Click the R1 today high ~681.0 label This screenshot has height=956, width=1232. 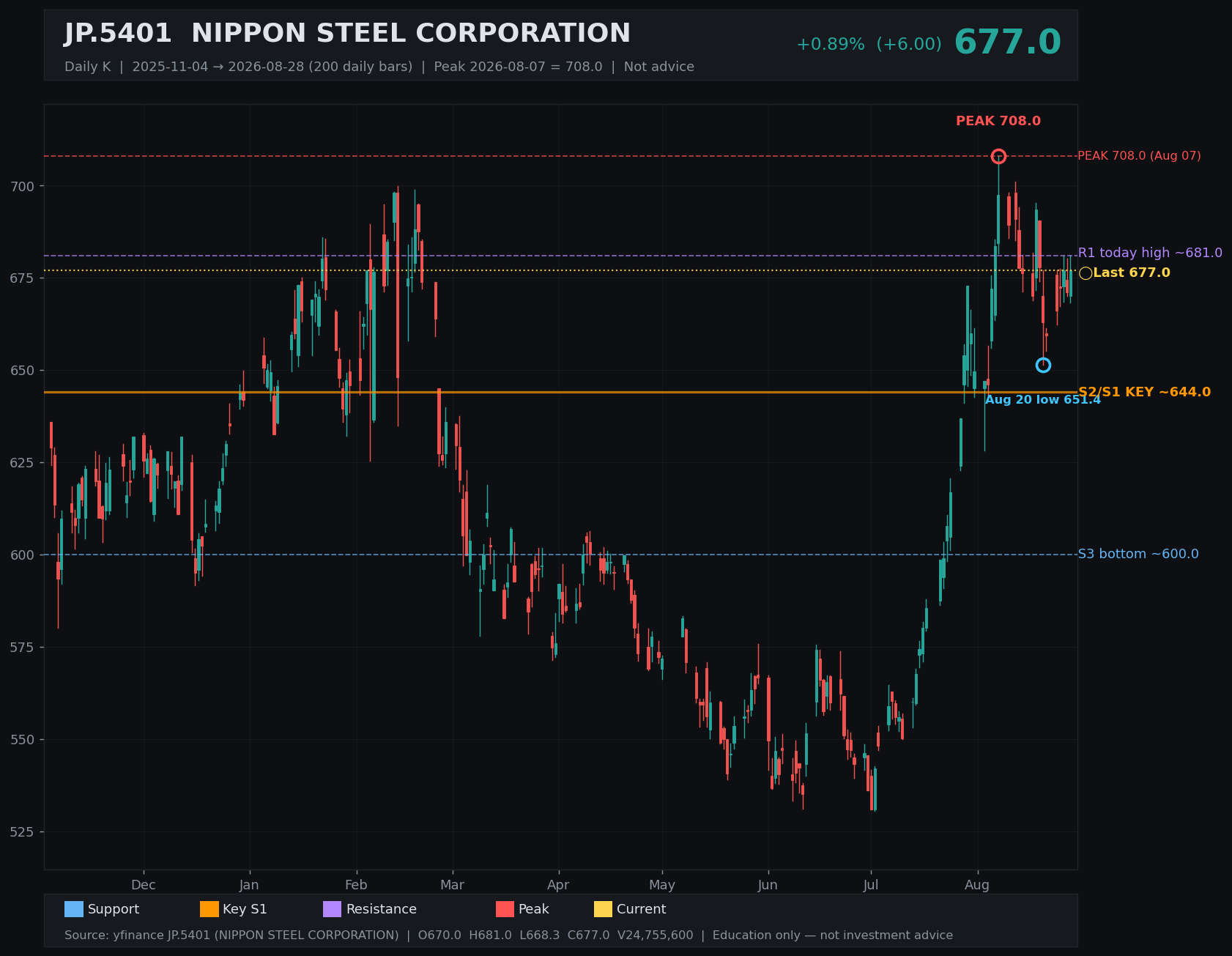pos(1150,253)
